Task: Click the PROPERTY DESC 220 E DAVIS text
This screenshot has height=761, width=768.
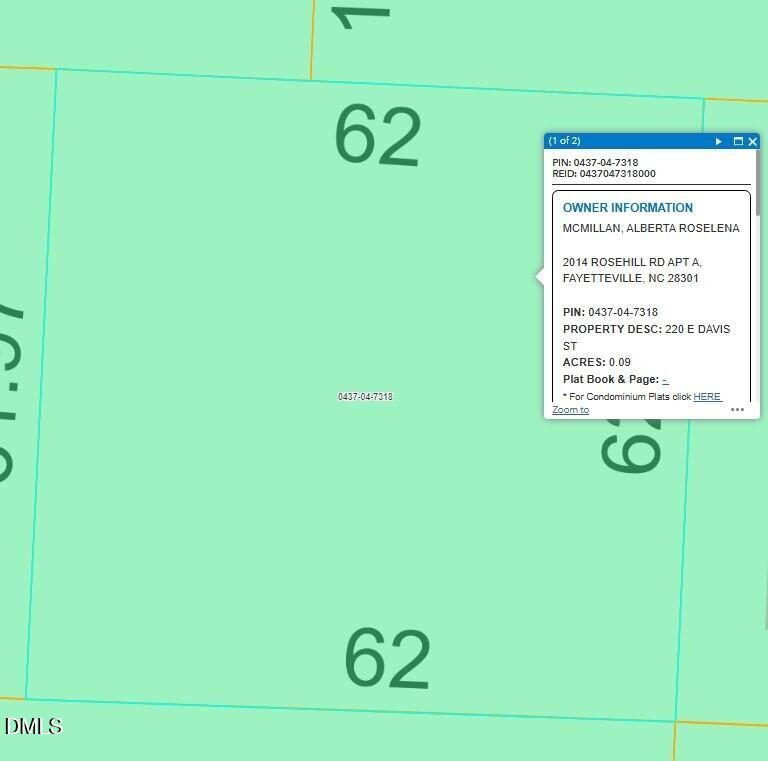Action: click(647, 337)
